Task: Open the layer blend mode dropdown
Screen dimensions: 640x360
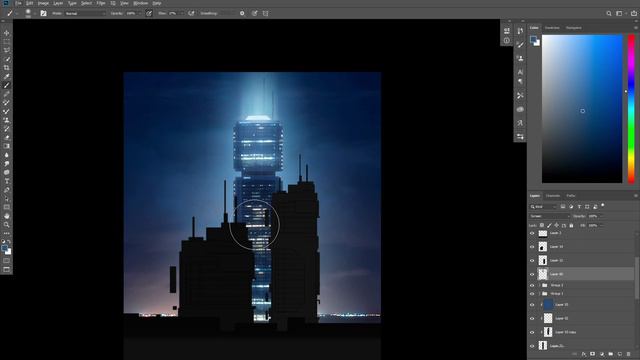Action: pyautogui.click(x=549, y=216)
